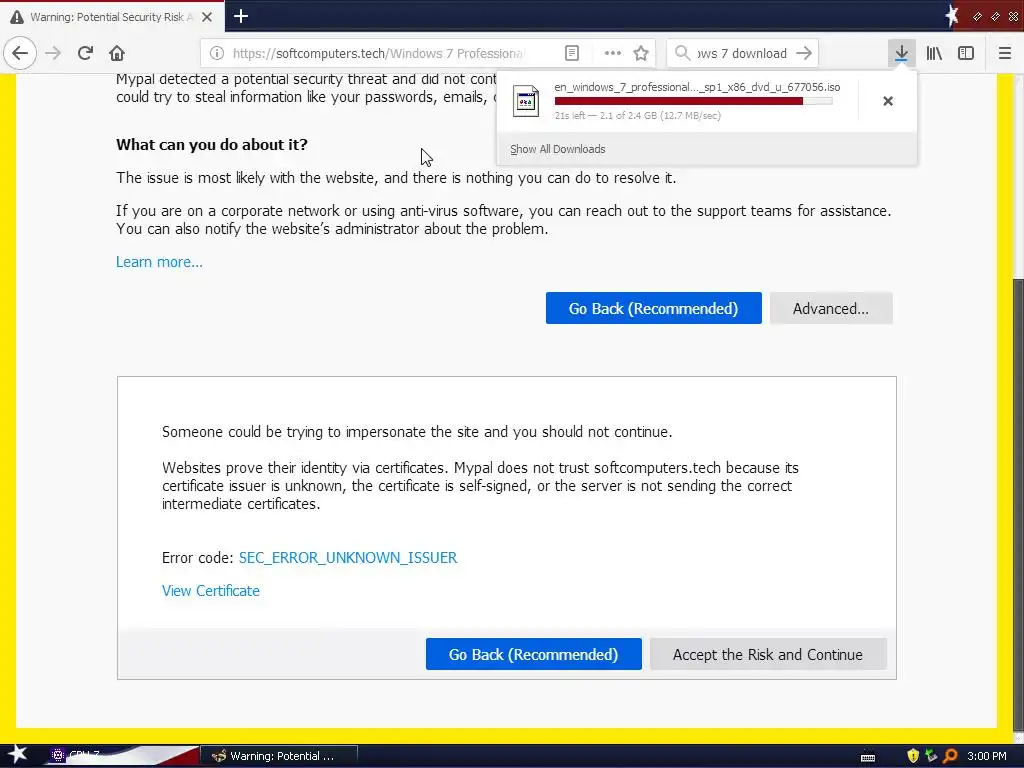The width and height of the screenshot is (1024, 768).
Task: Open a new tab
Action: [x=241, y=16]
